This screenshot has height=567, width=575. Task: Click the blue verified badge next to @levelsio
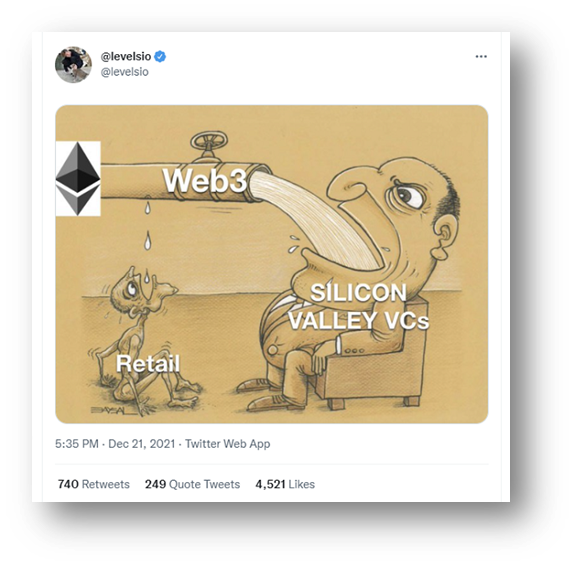(x=160, y=56)
